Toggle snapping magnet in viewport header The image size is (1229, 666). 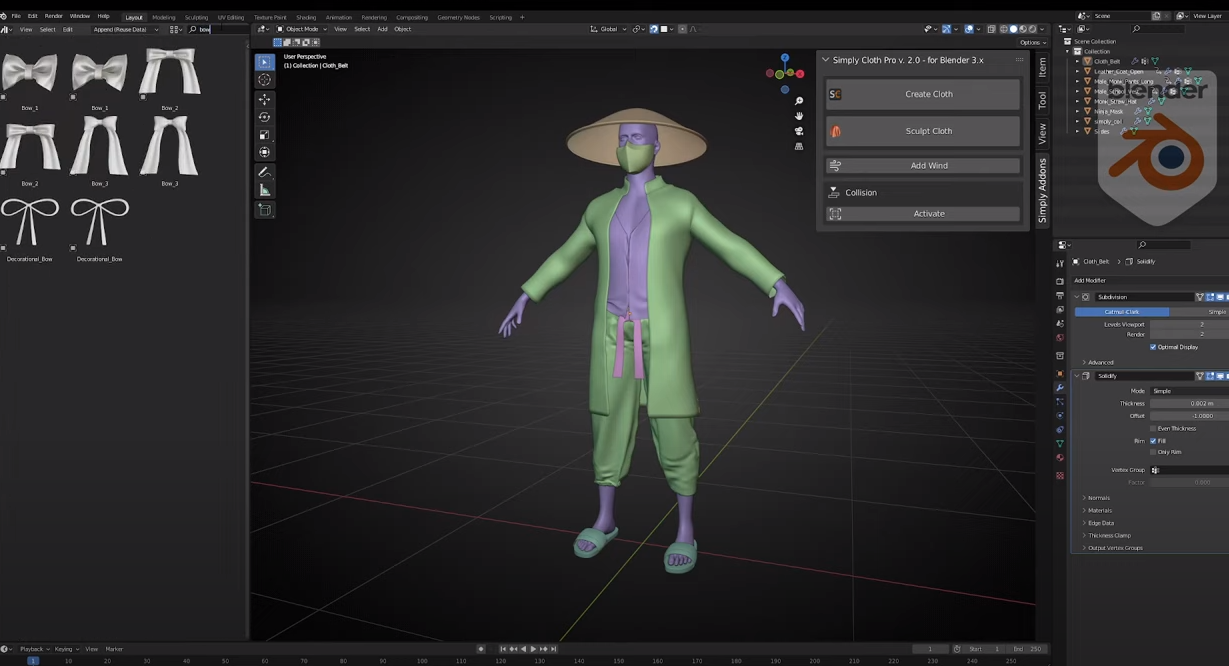654,29
